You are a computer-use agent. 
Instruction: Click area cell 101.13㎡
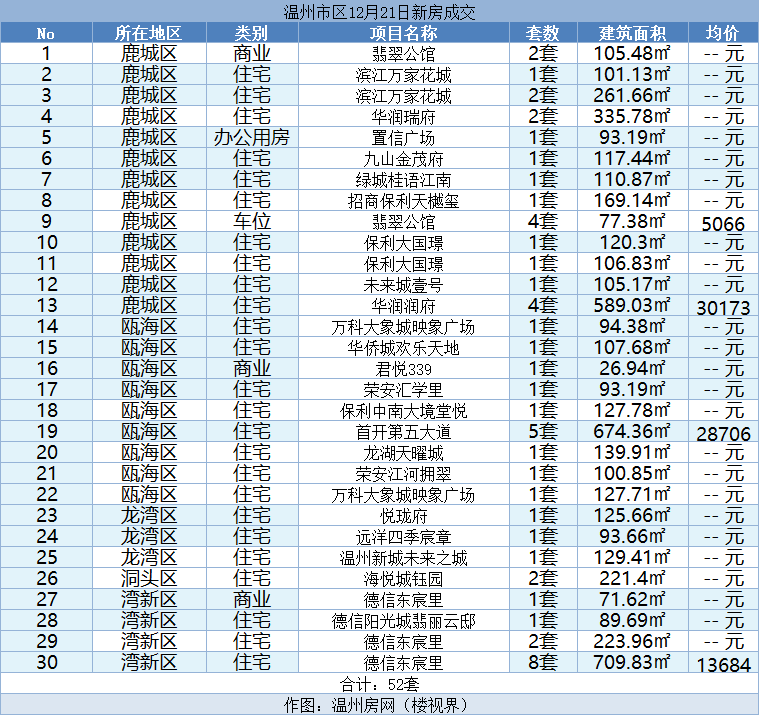632,74
